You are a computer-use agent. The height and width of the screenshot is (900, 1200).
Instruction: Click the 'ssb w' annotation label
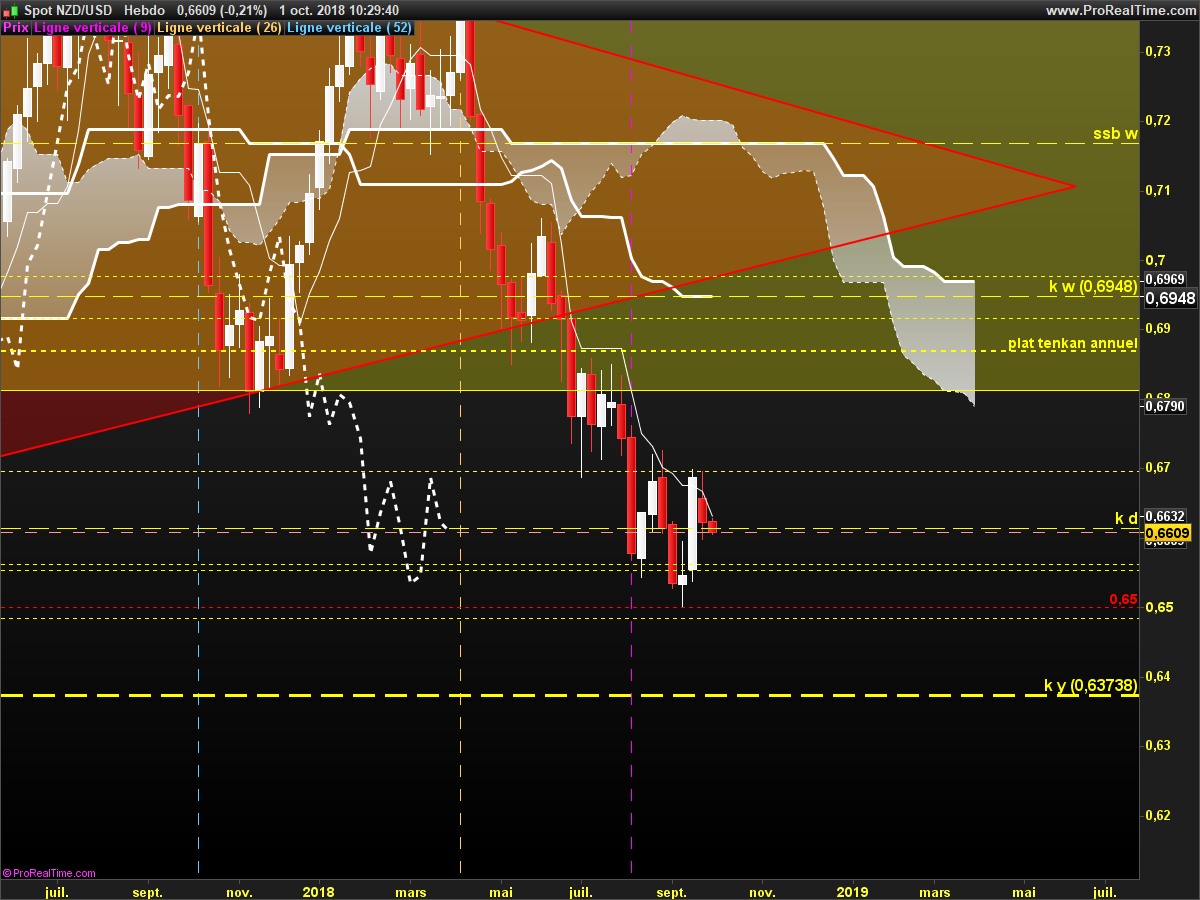coord(1115,133)
